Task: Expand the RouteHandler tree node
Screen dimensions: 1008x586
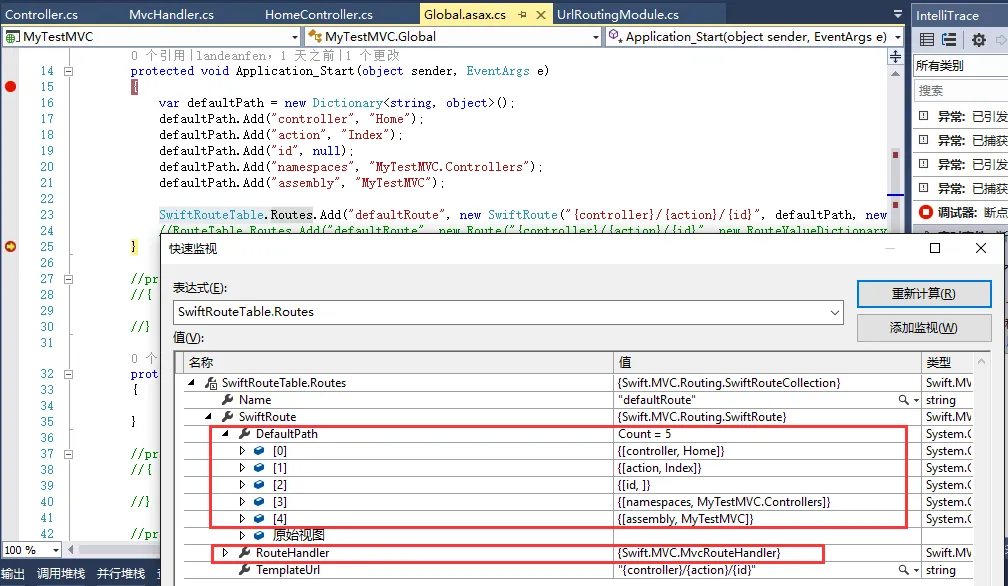Action: tap(225, 553)
